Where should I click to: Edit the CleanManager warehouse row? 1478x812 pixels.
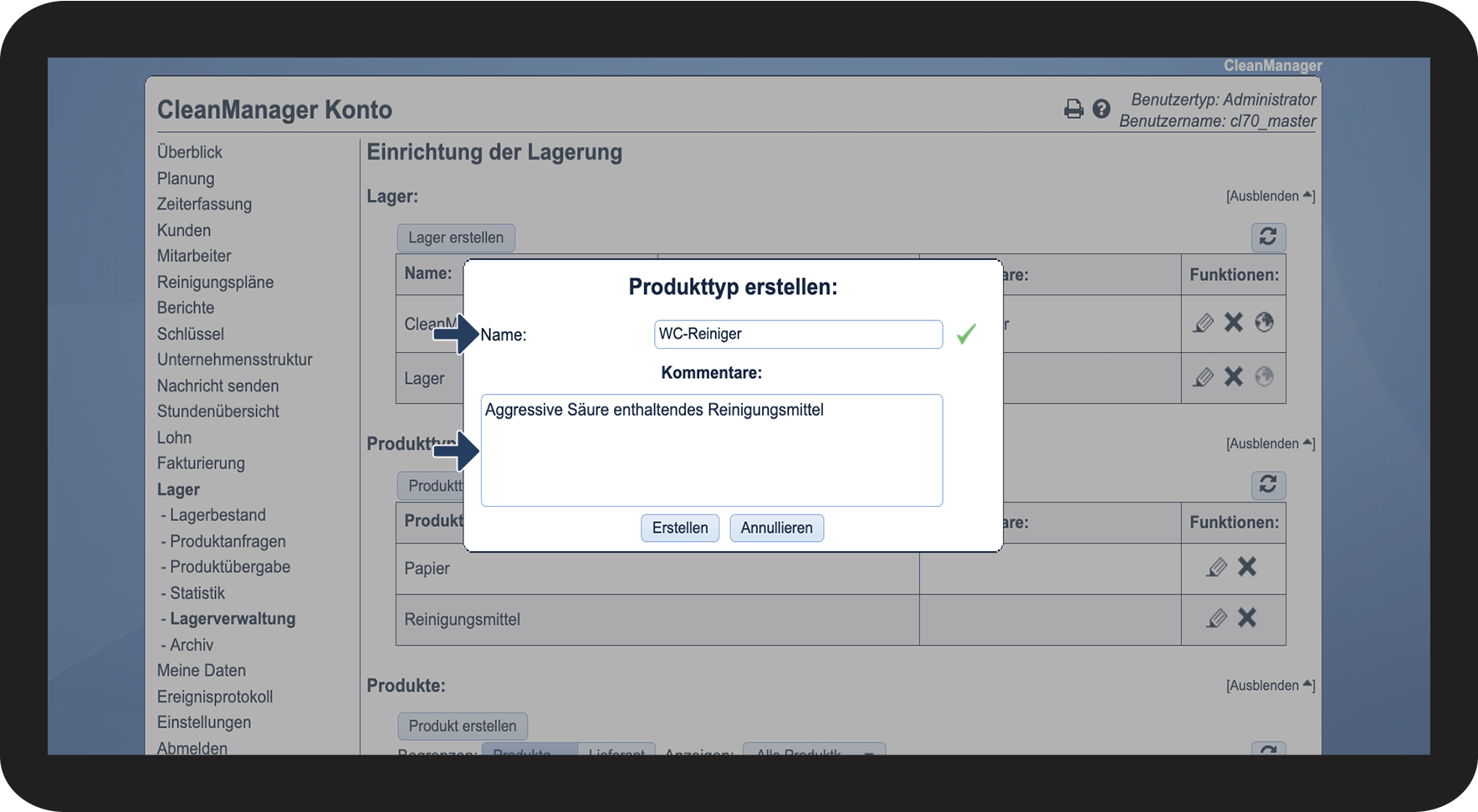point(1203,323)
